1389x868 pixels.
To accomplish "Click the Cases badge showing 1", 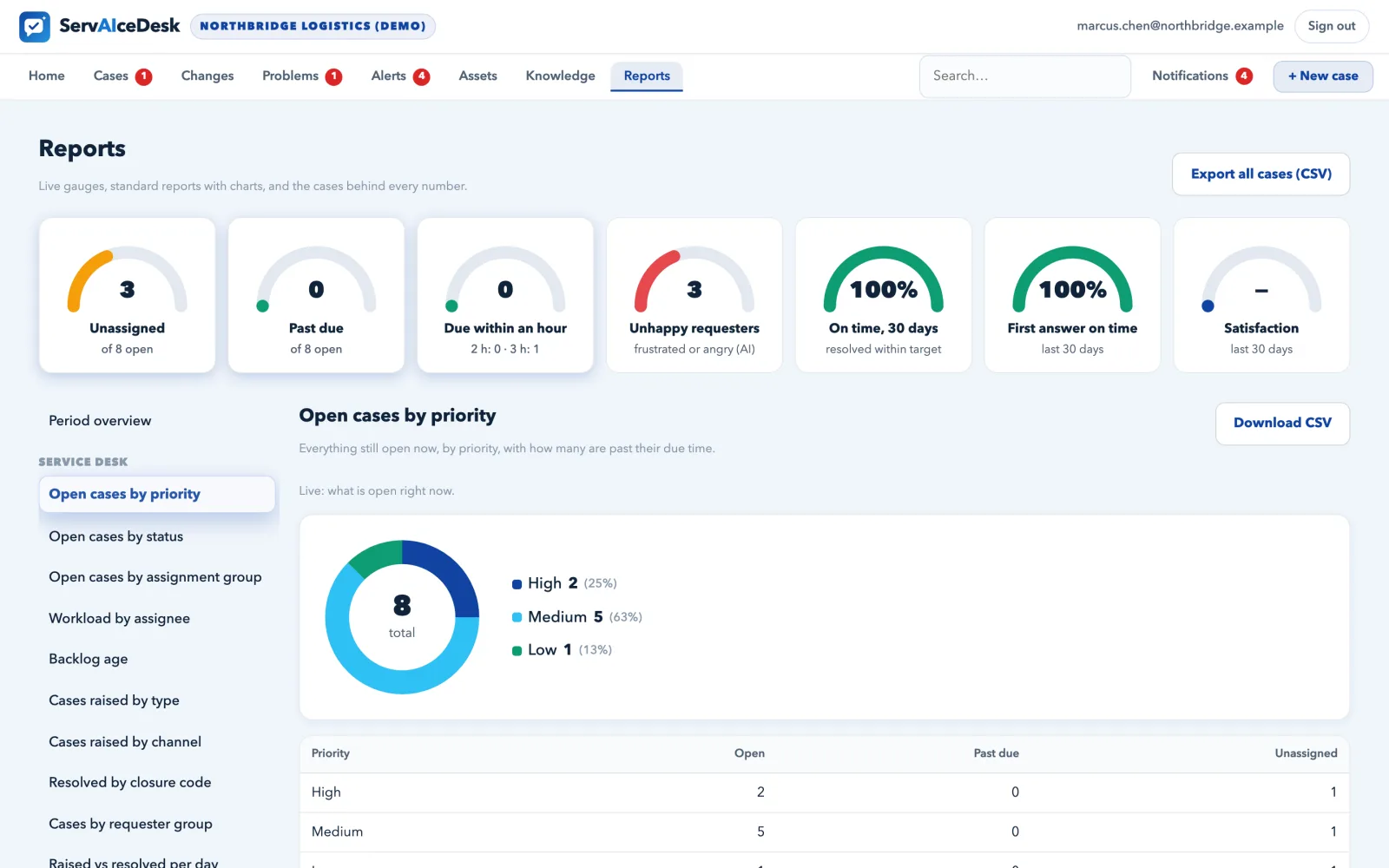I will click(144, 76).
